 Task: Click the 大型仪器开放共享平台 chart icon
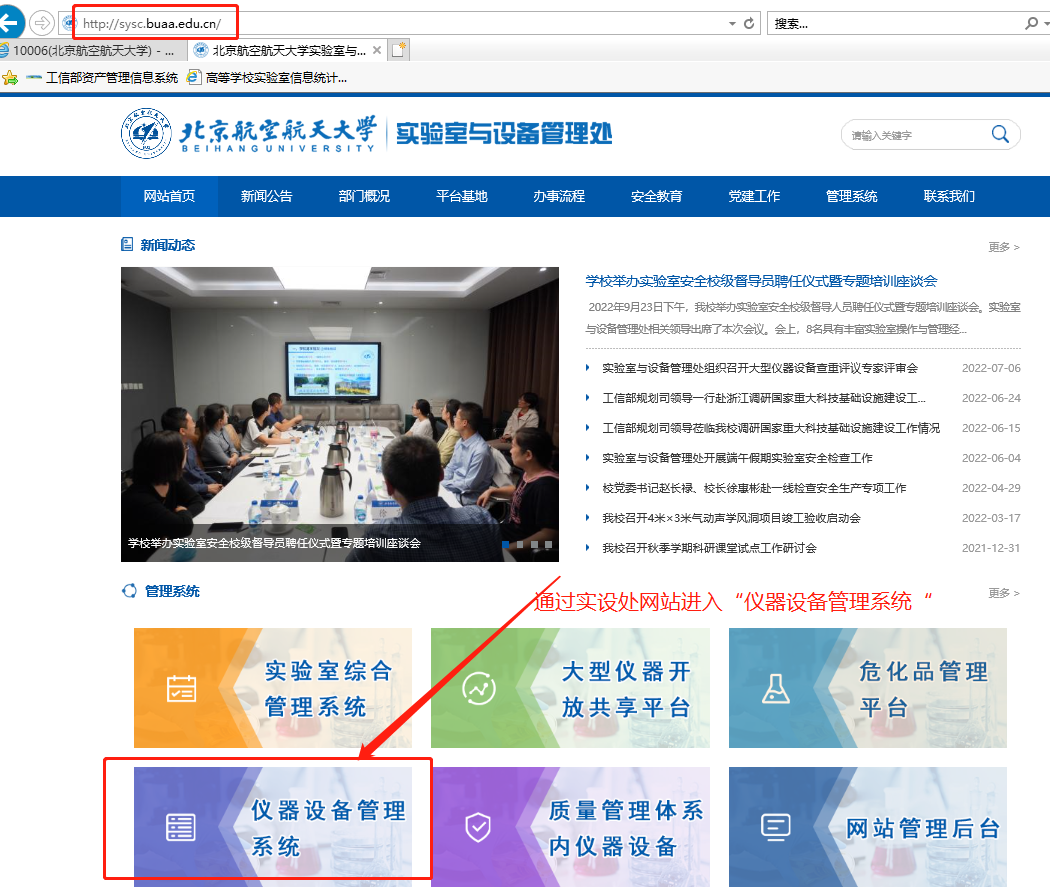[x=478, y=689]
